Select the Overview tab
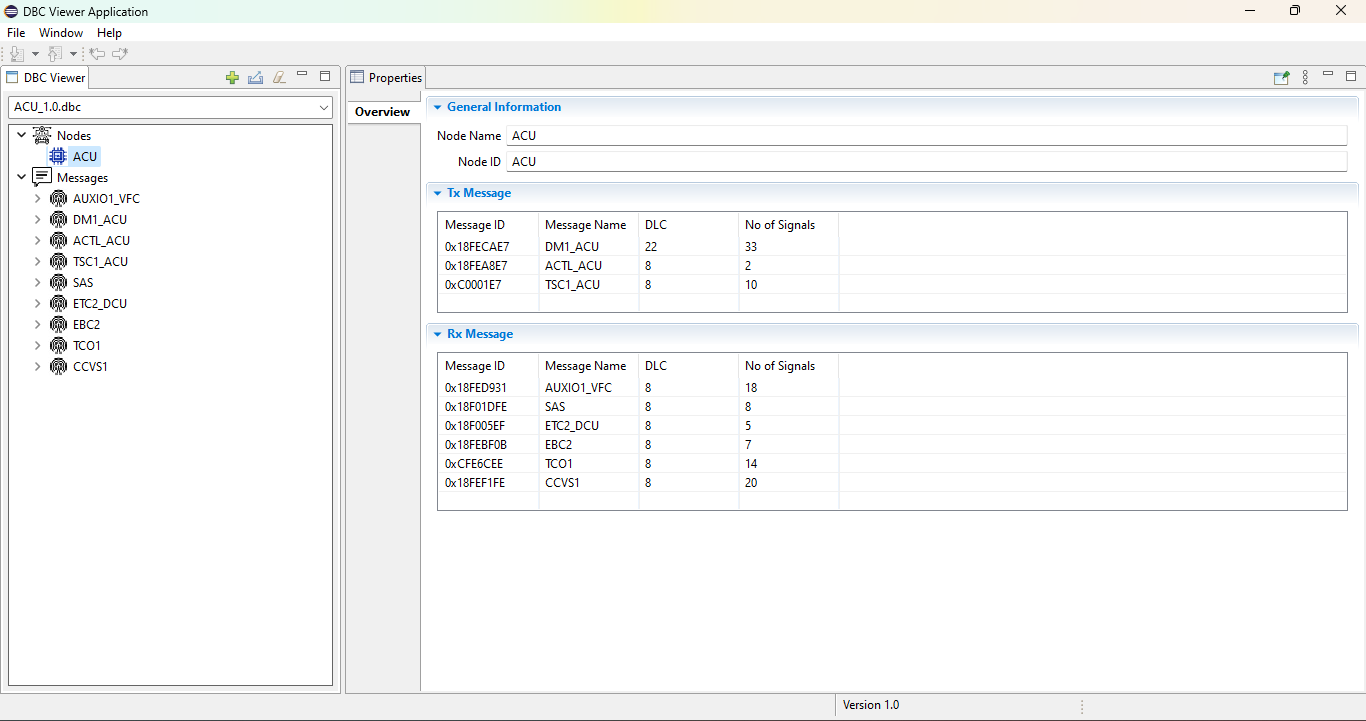The image size is (1366, 721). point(382,112)
